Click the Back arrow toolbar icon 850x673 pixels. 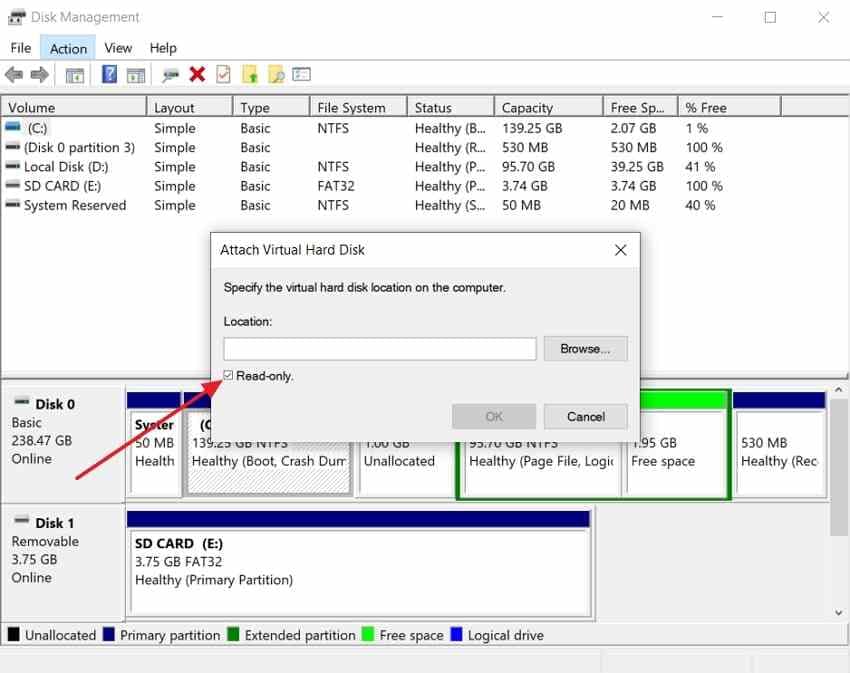pos(14,74)
